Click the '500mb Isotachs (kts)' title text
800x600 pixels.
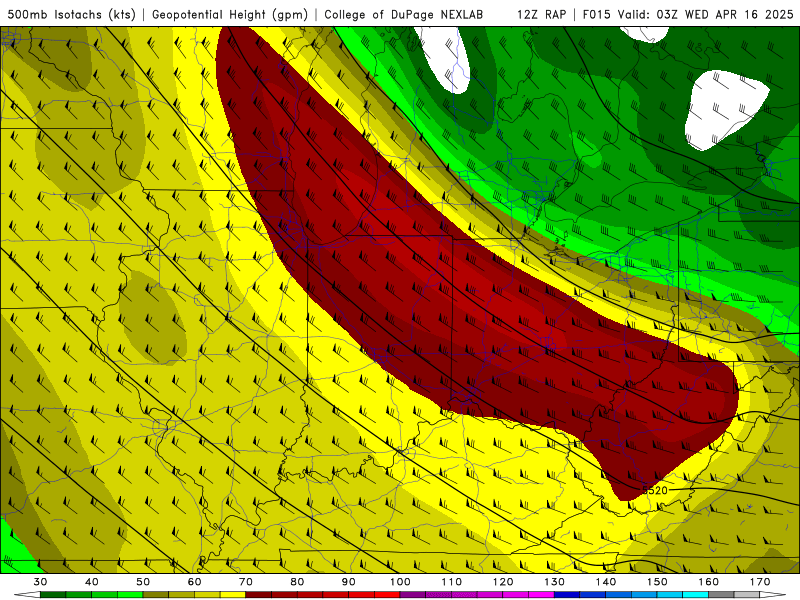click(x=71, y=15)
